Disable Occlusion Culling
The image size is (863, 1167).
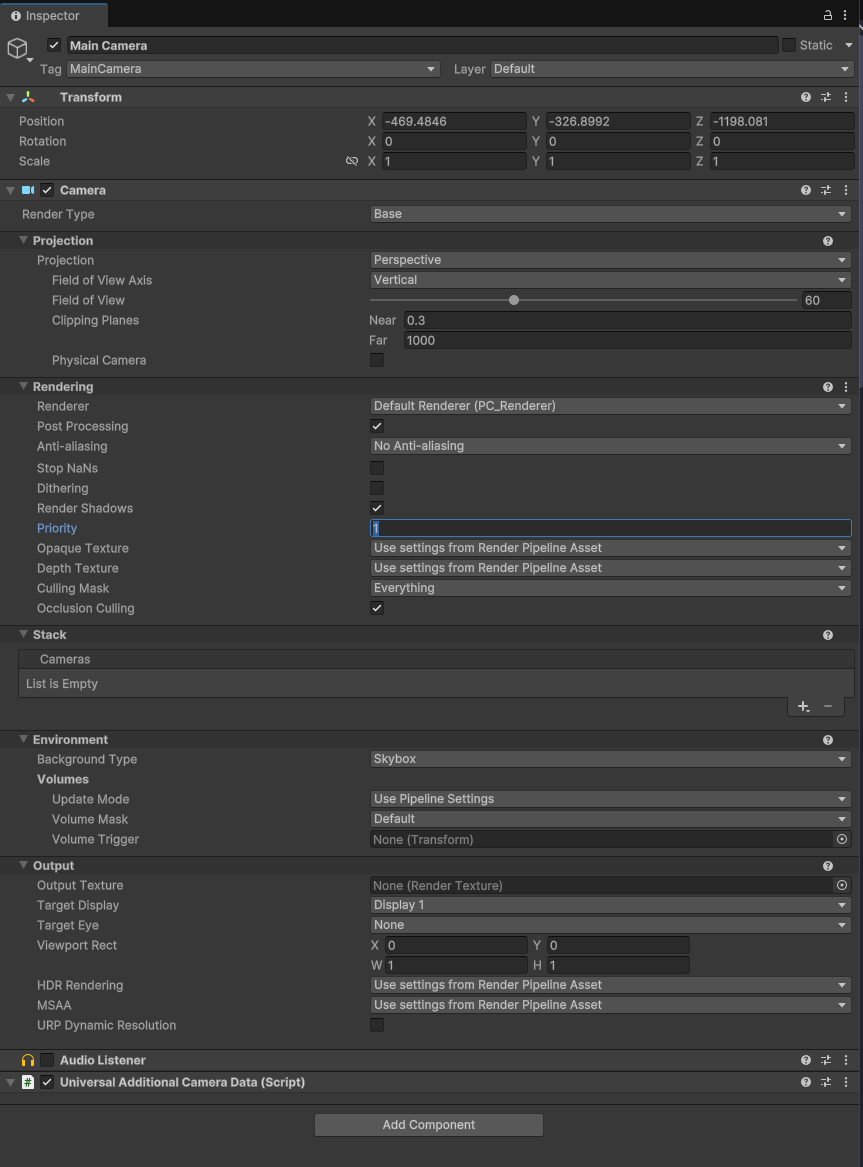377,608
